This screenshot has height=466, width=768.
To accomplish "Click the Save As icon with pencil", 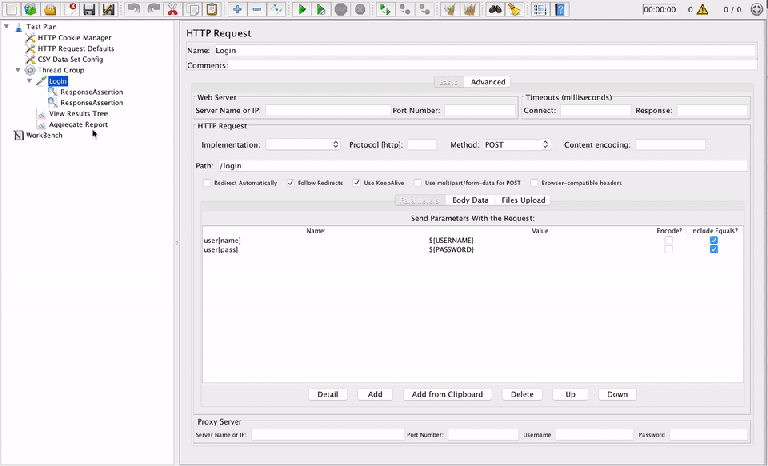I will pos(108,9).
